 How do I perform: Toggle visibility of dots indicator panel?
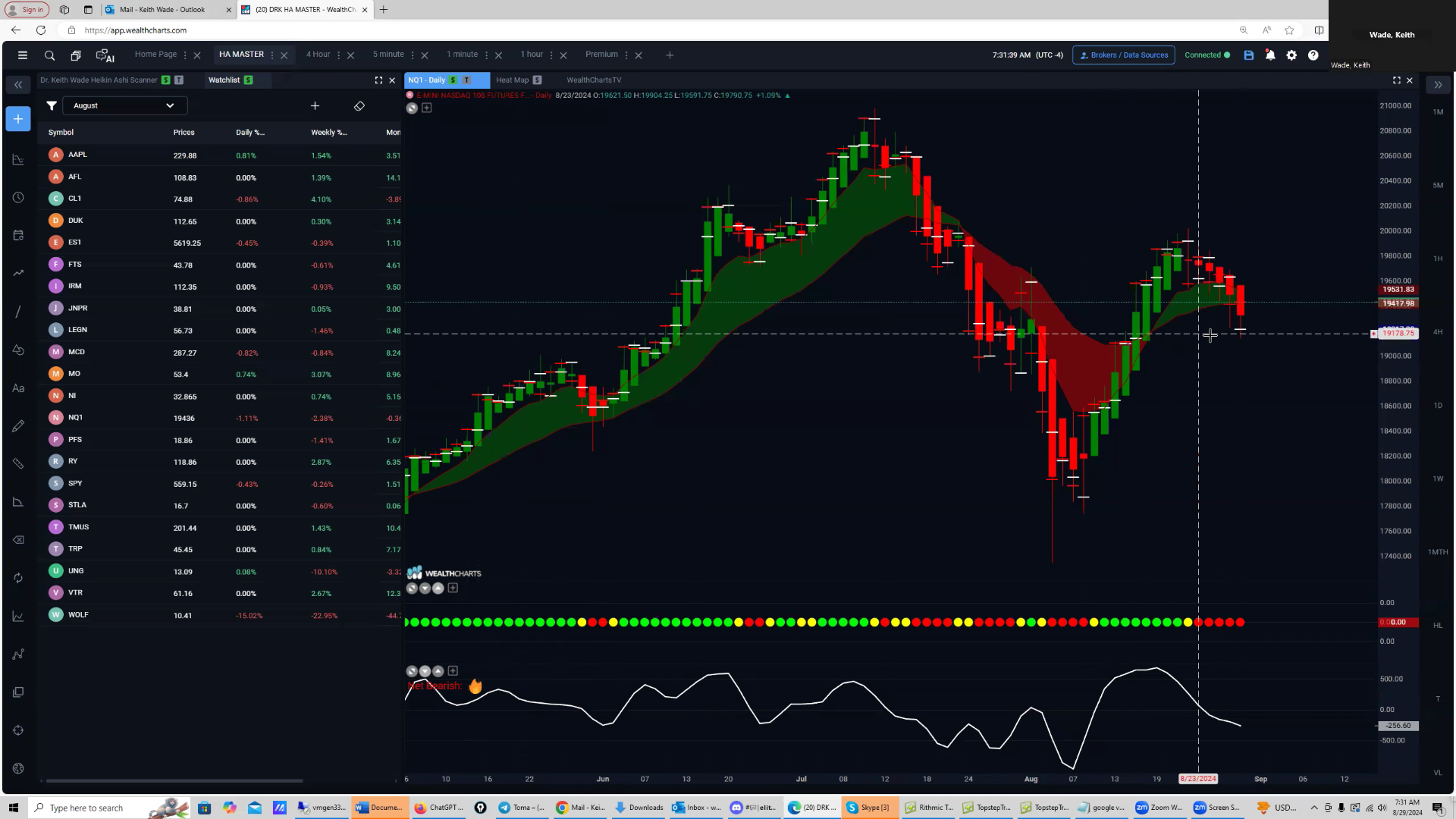pyautogui.click(x=412, y=588)
